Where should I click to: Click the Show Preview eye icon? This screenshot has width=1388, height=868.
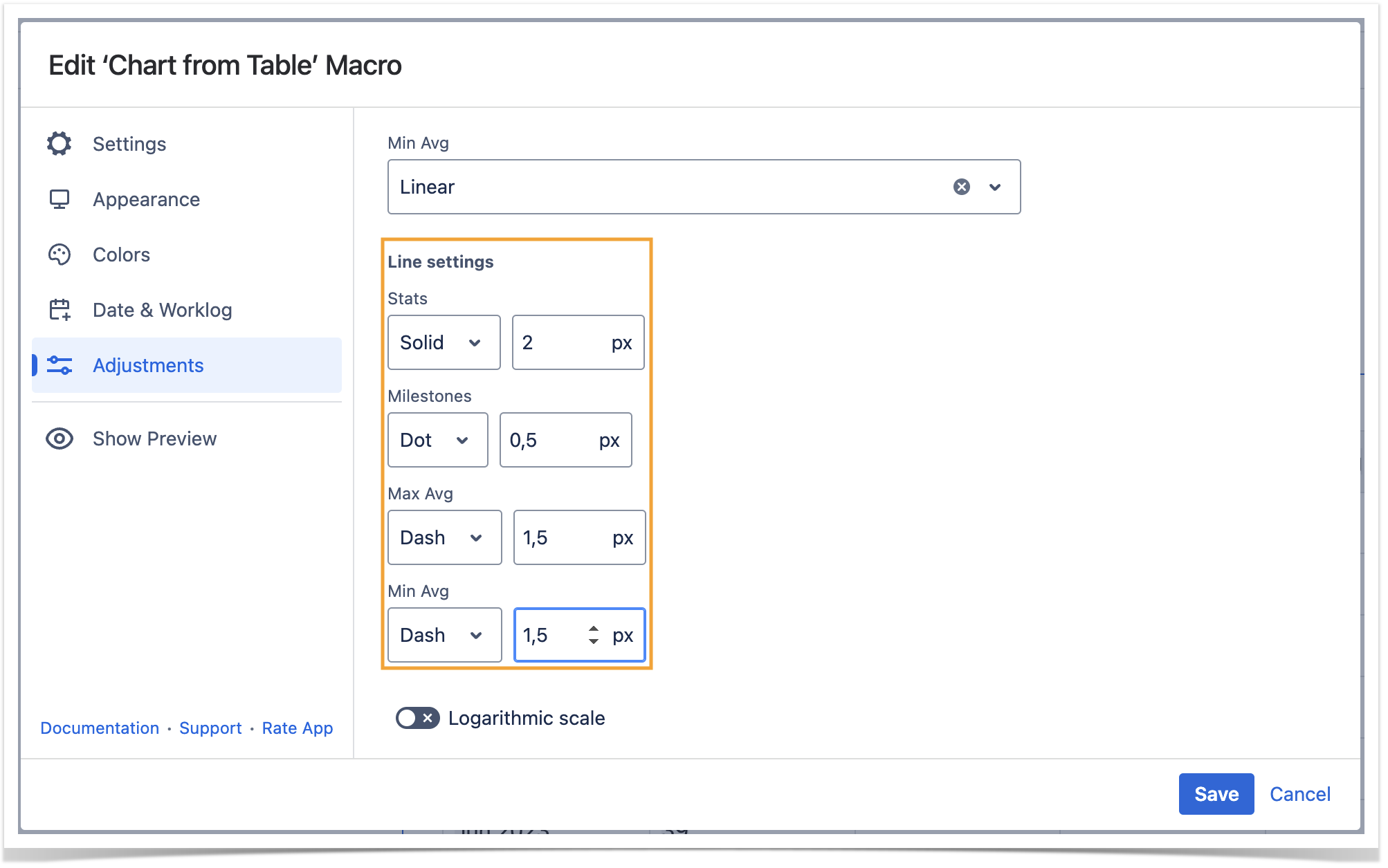(x=60, y=438)
